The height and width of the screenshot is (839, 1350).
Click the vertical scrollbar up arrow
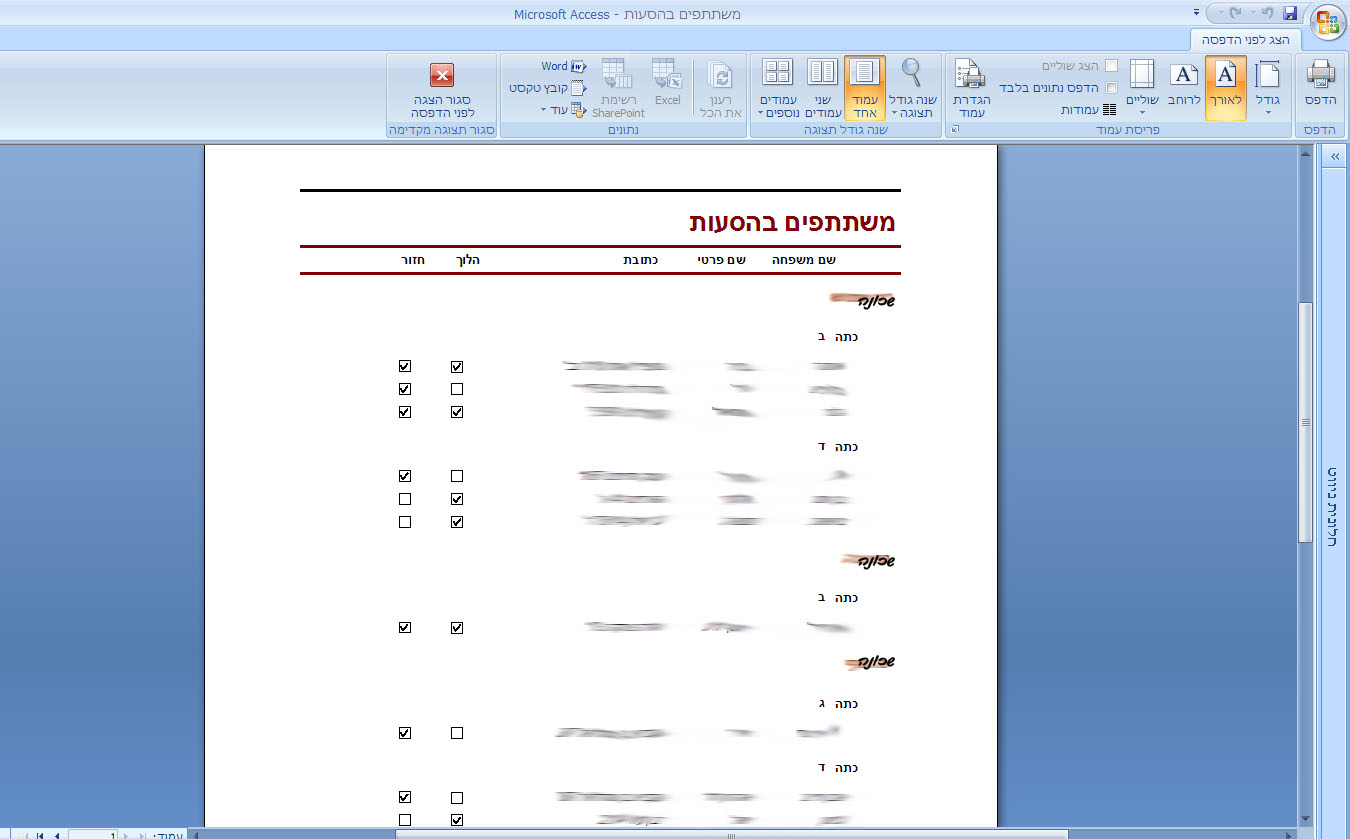1305,154
